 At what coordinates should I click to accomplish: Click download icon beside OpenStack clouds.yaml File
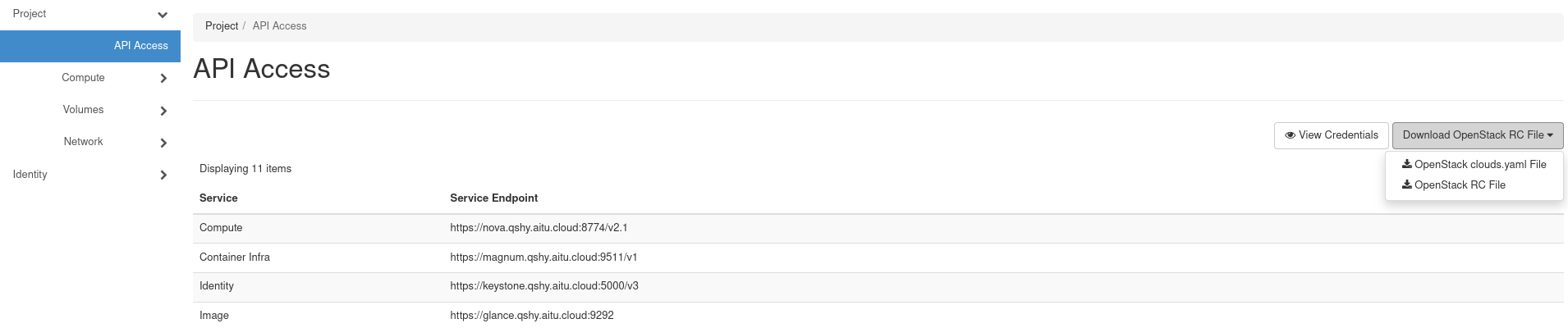(x=1407, y=164)
